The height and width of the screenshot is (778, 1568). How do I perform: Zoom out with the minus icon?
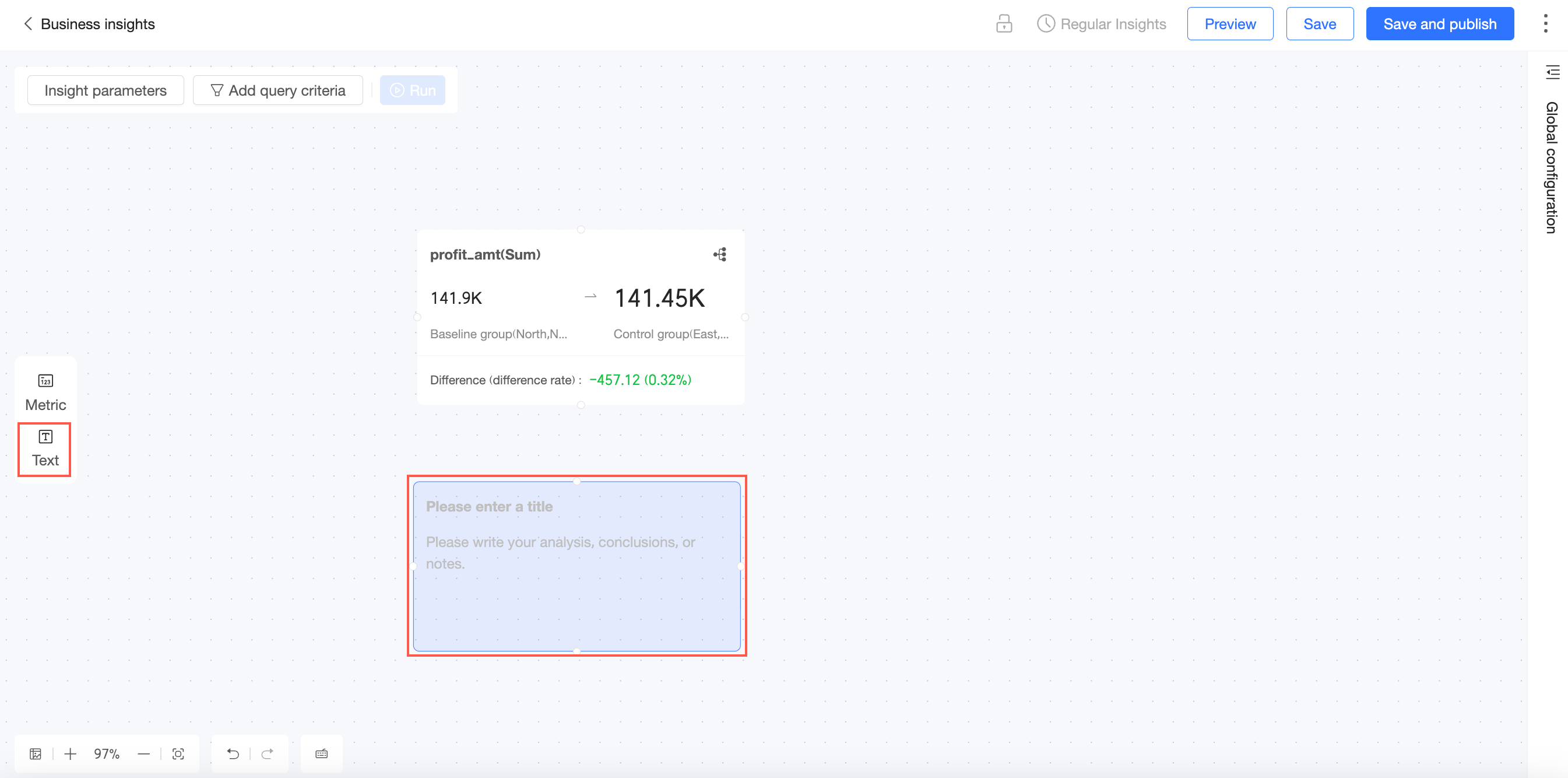click(x=143, y=754)
